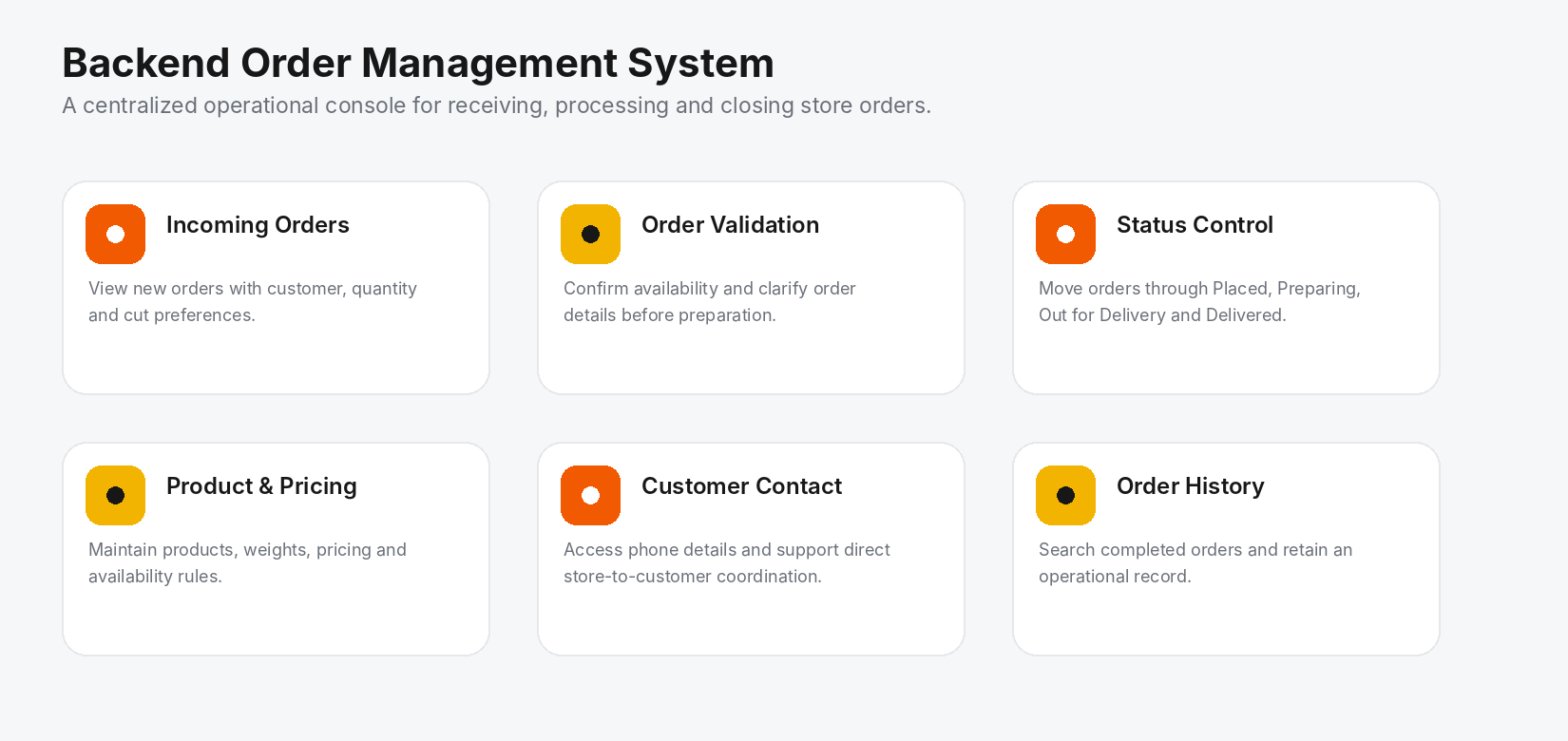The image size is (1568, 741).
Task: Click description 'Access phone details and support direct'
Action: click(726, 550)
